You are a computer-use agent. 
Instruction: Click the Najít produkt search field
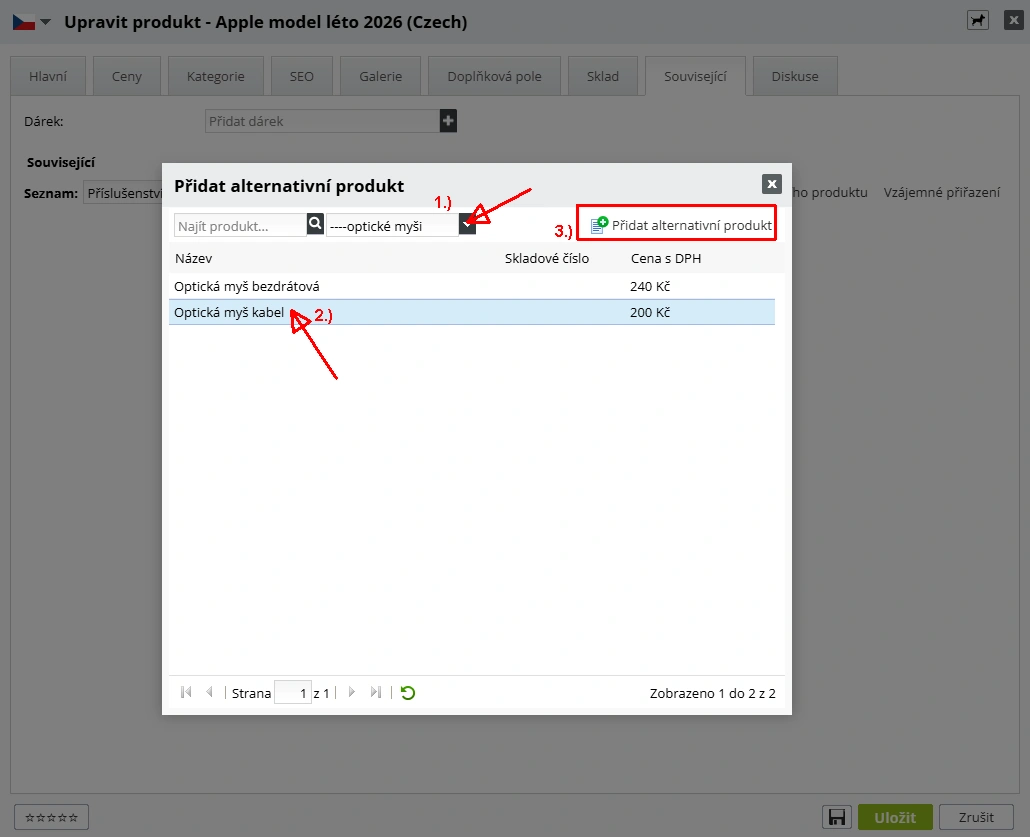240,225
